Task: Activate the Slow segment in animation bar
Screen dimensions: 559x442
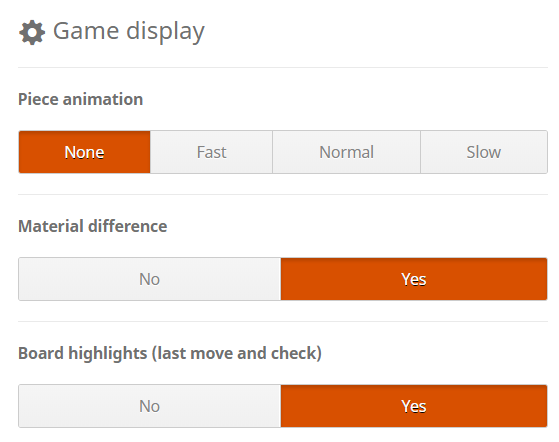Action: pos(484,152)
